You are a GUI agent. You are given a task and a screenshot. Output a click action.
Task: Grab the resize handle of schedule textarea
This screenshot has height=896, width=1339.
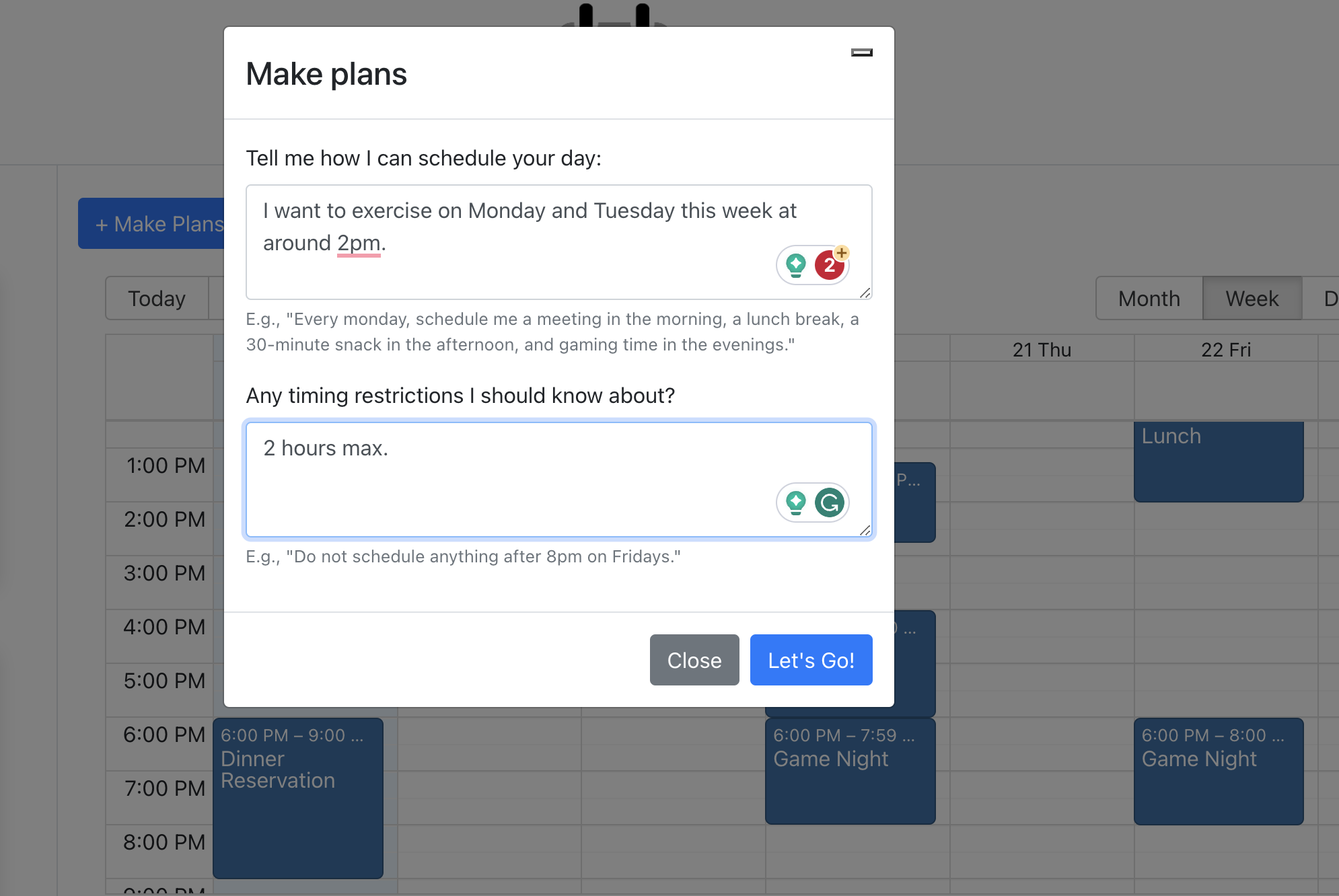(865, 293)
